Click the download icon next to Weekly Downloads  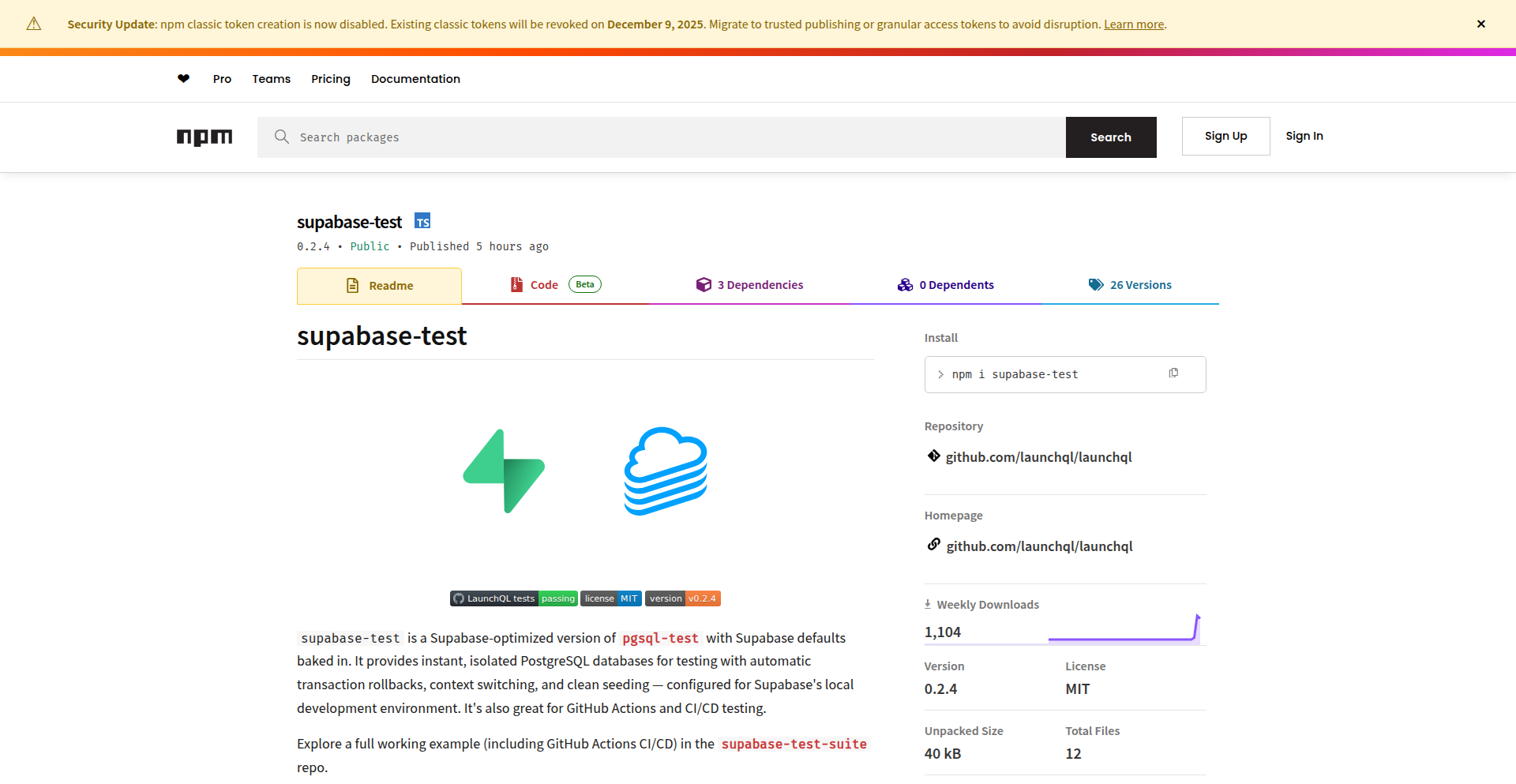tap(927, 603)
